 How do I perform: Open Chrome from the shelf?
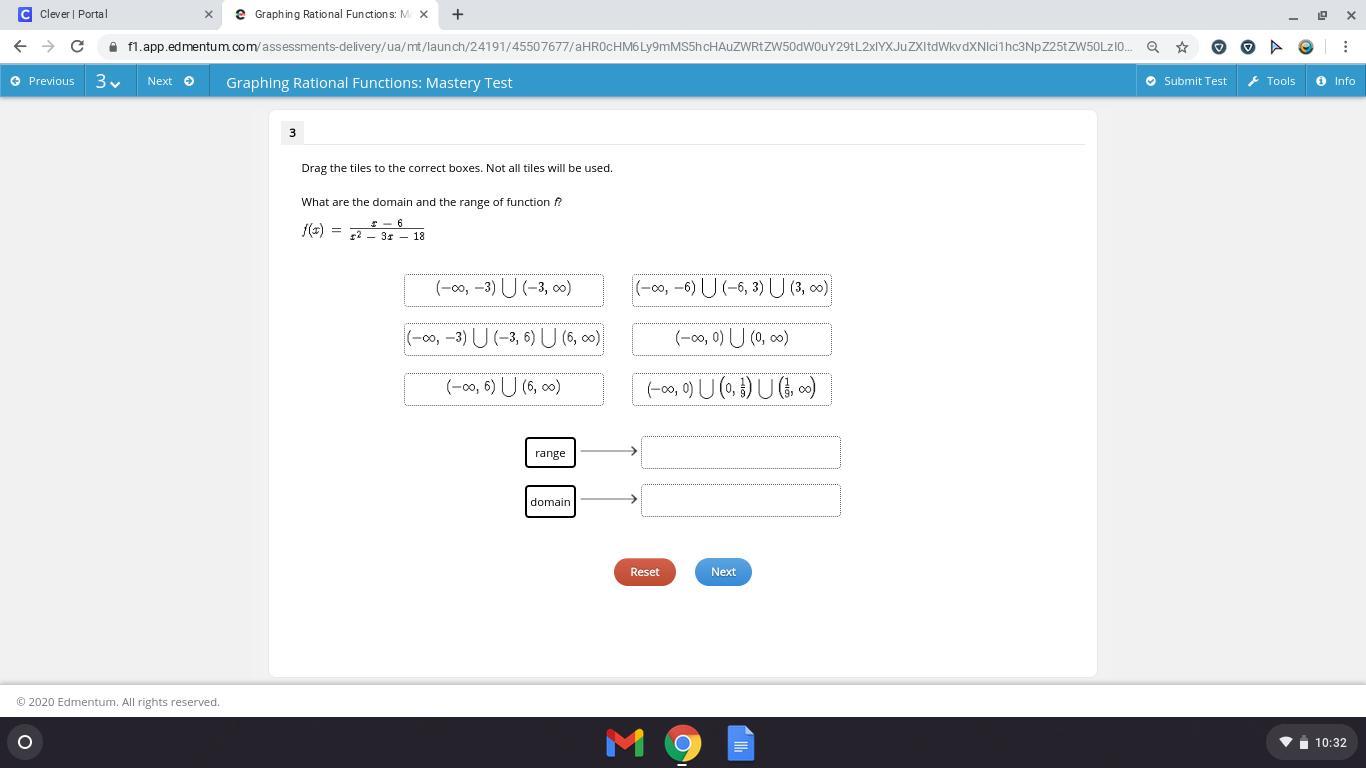coord(683,743)
